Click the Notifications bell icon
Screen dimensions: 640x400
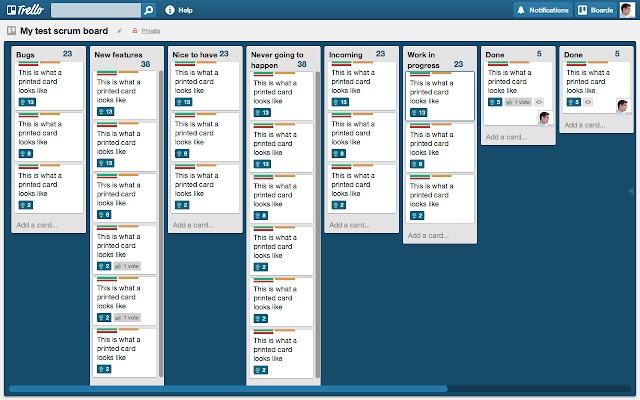pos(521,10)
